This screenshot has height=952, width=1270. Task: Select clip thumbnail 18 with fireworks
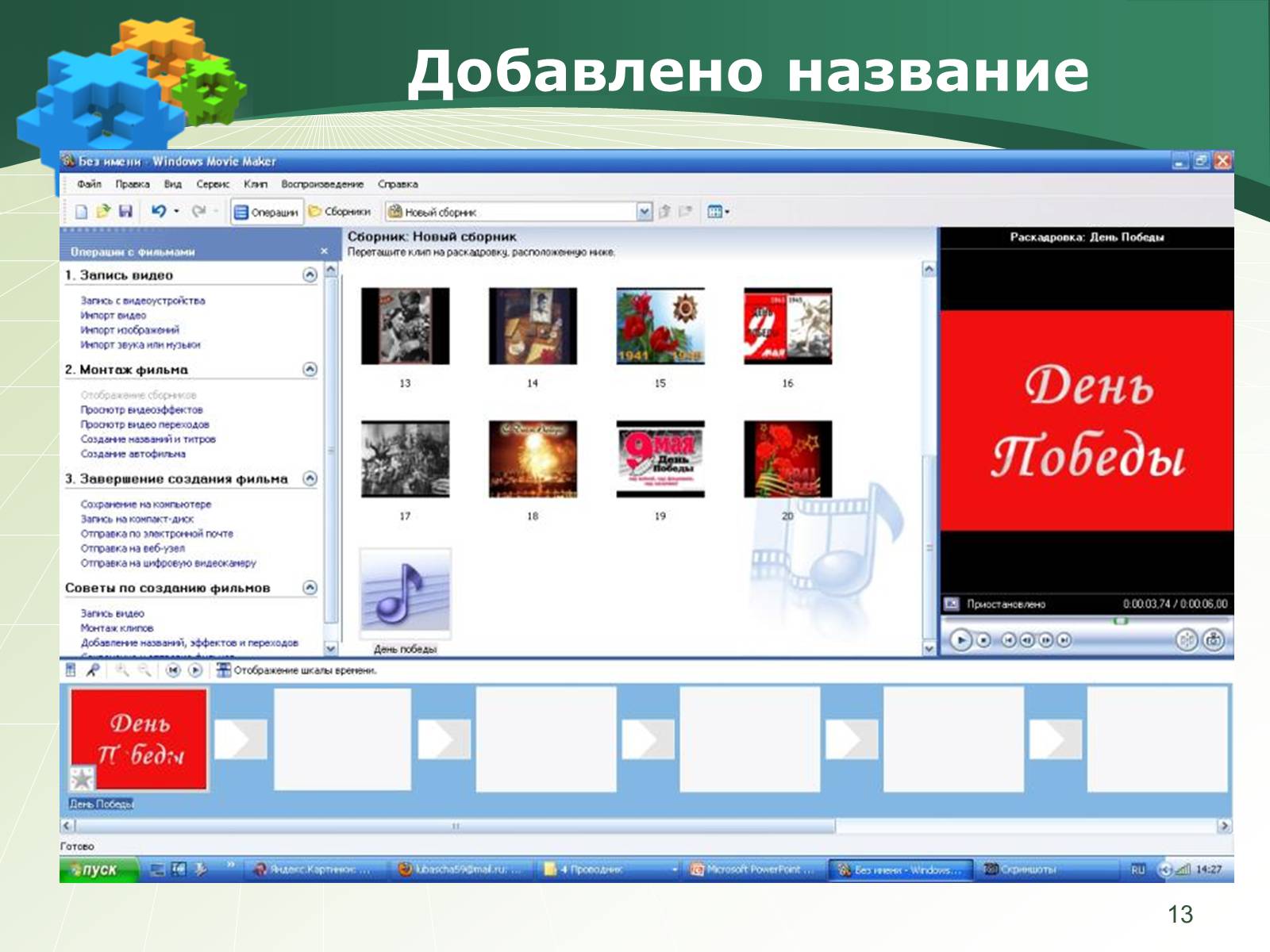[533, 459]
